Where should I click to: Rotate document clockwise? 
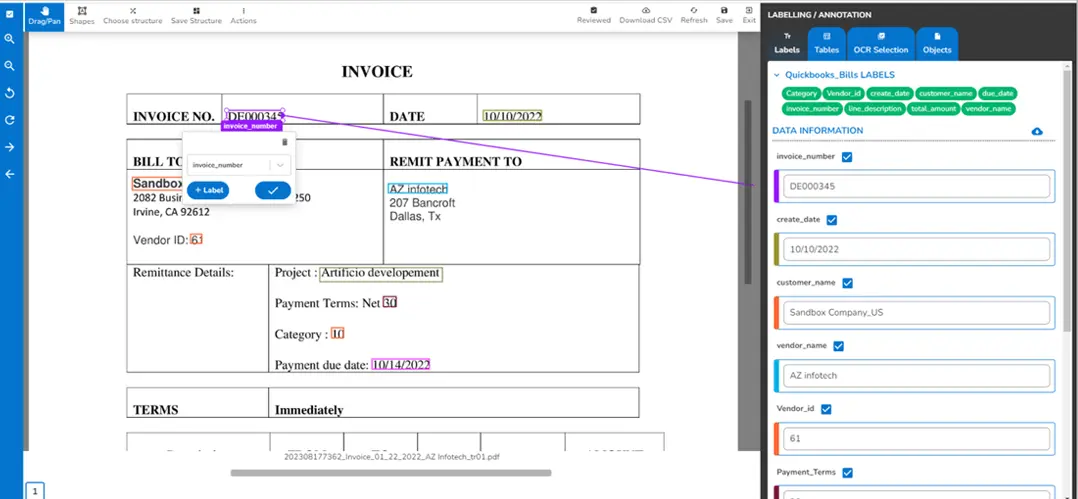point(10,120)
